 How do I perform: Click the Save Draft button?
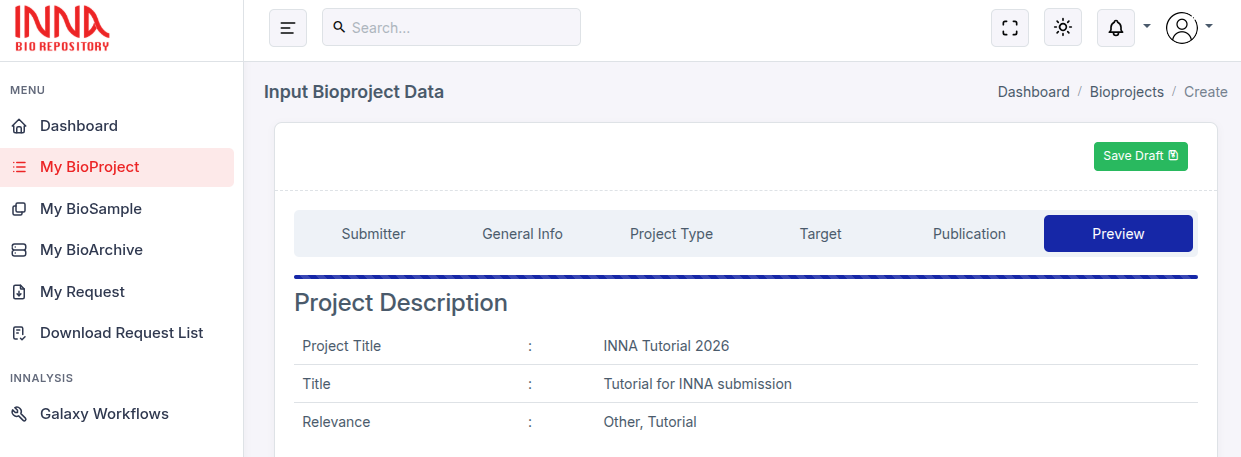click(1141, 156)
